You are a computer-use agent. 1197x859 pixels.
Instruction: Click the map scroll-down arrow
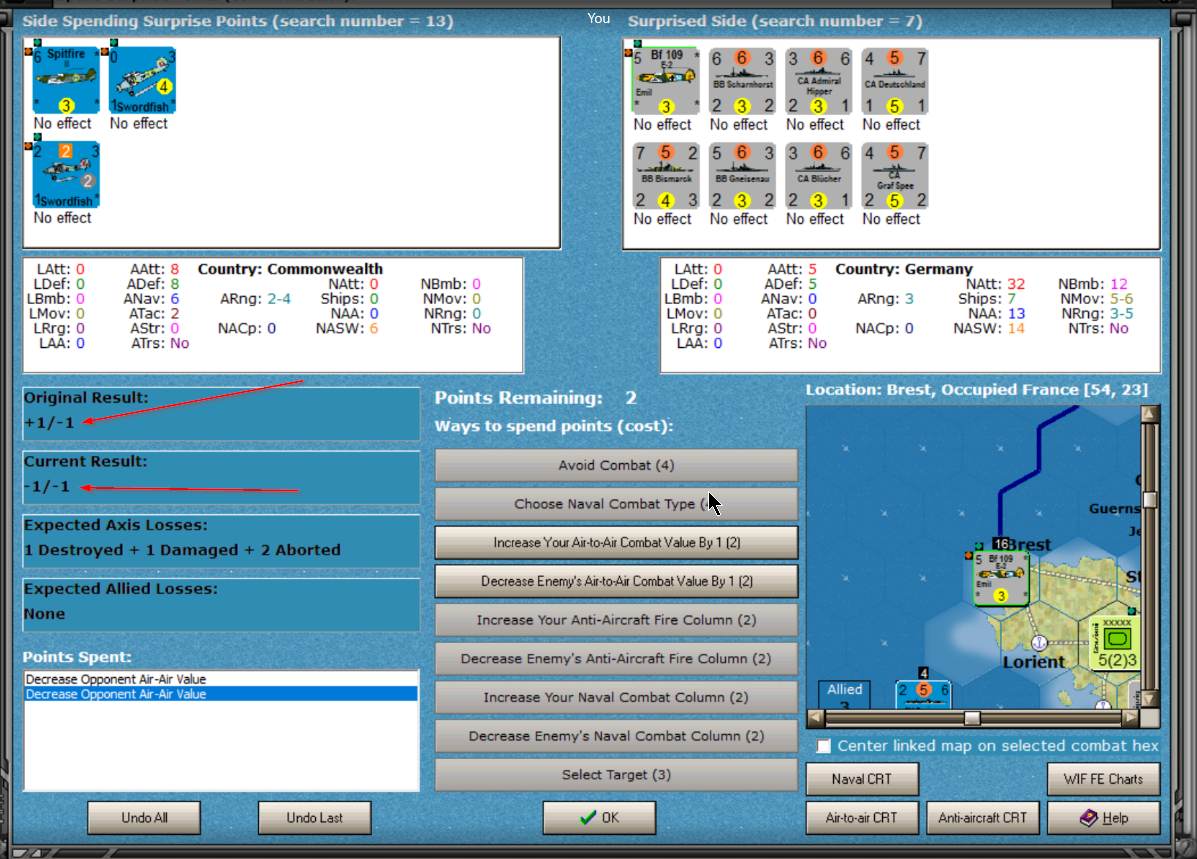pos(1150,698)
